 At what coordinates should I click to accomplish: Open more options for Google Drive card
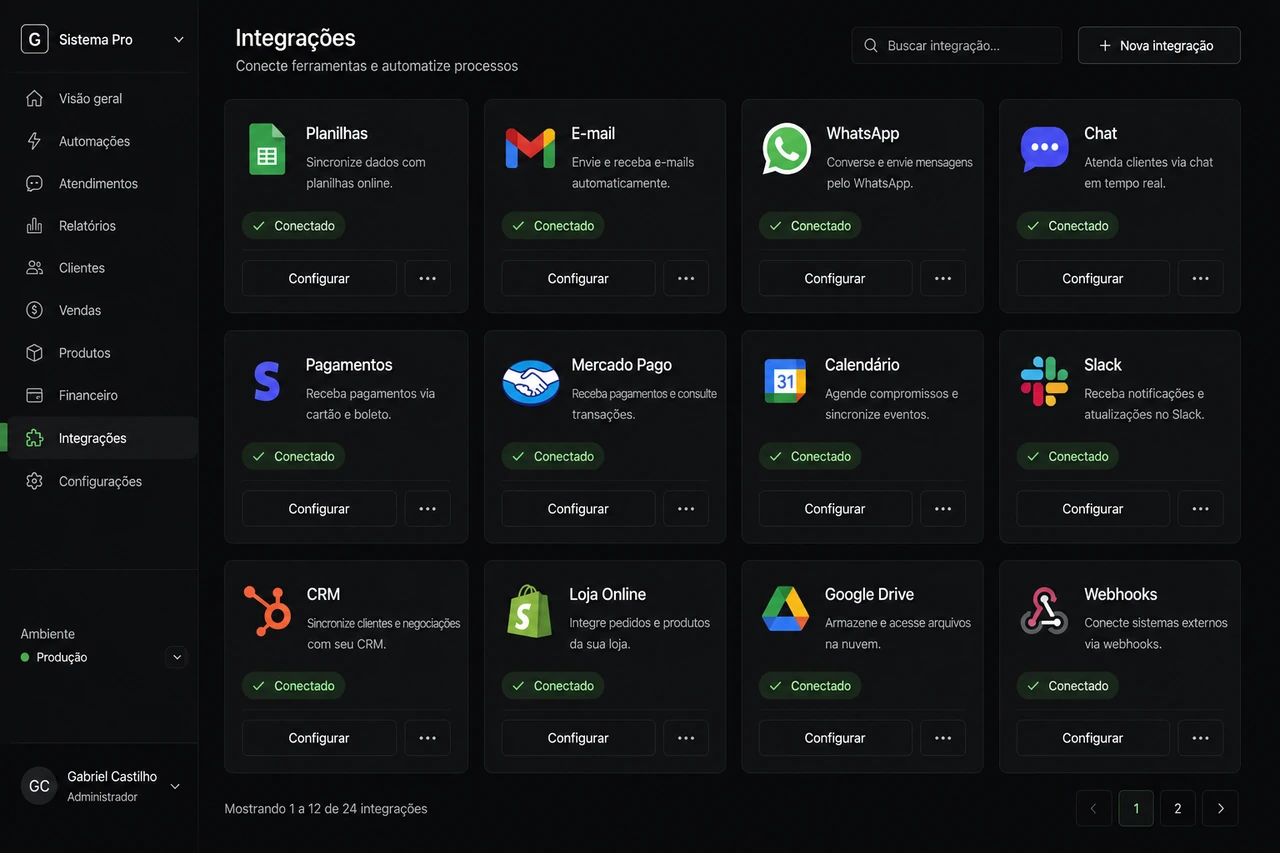click(943, 738)
